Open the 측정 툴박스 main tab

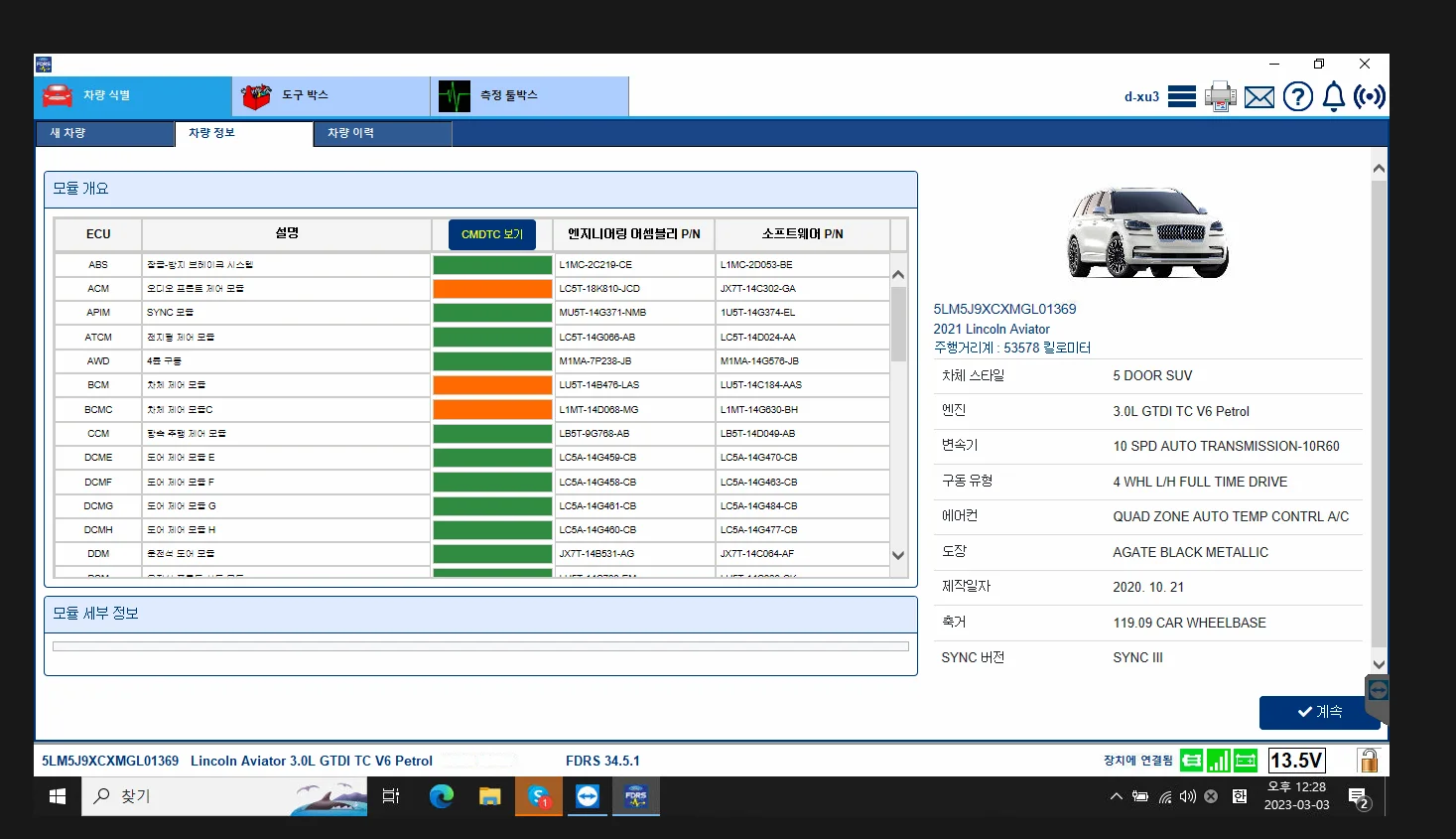coord(530,96)
